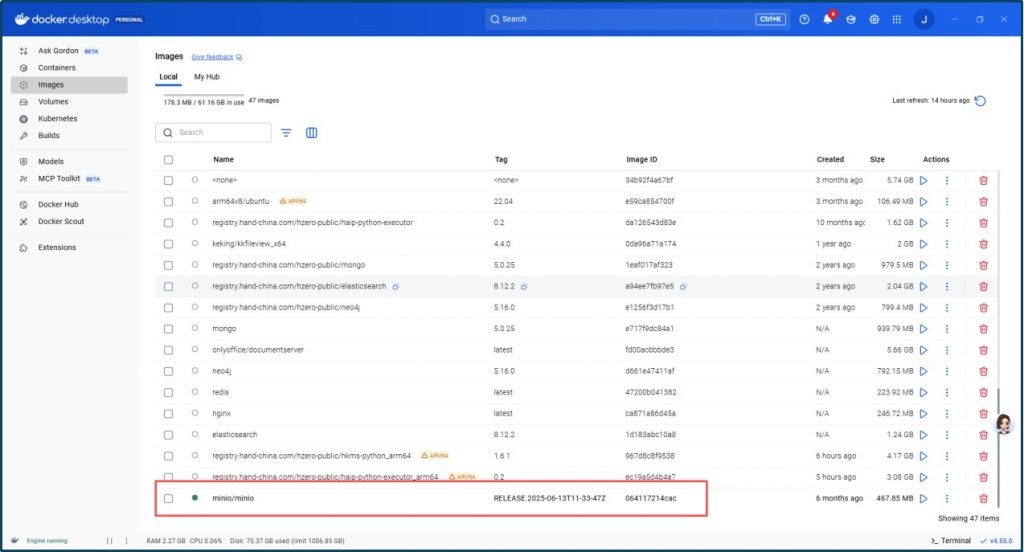Open the Terminal button in status bar
Viewport: 1024px width, 552px height.
[950, 541]
